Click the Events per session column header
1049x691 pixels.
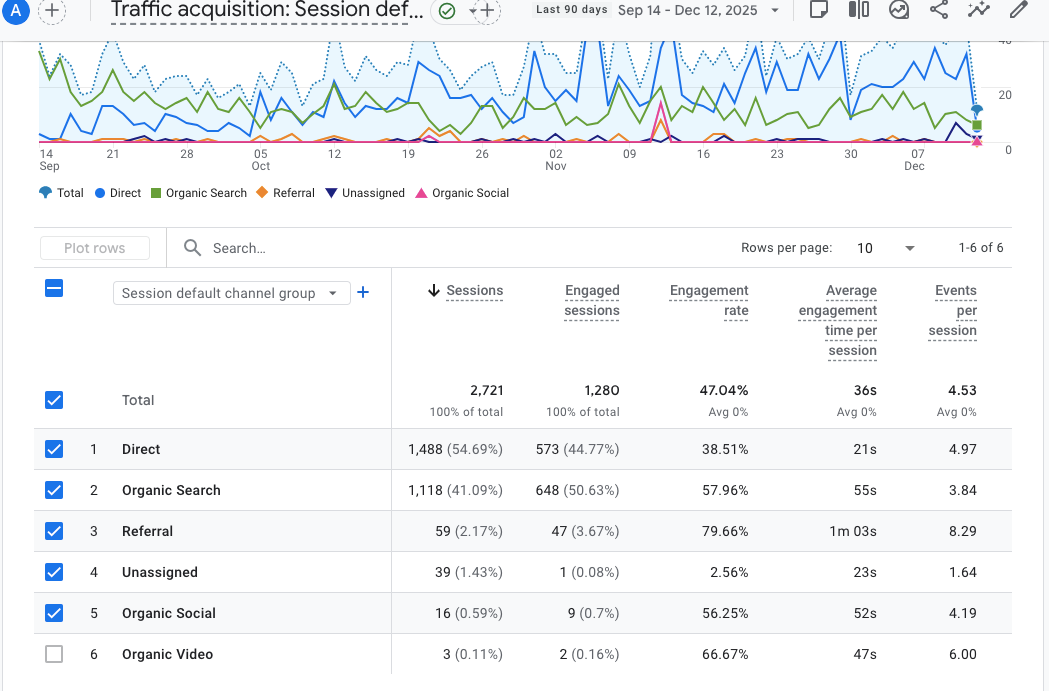[x=954, y=310]
